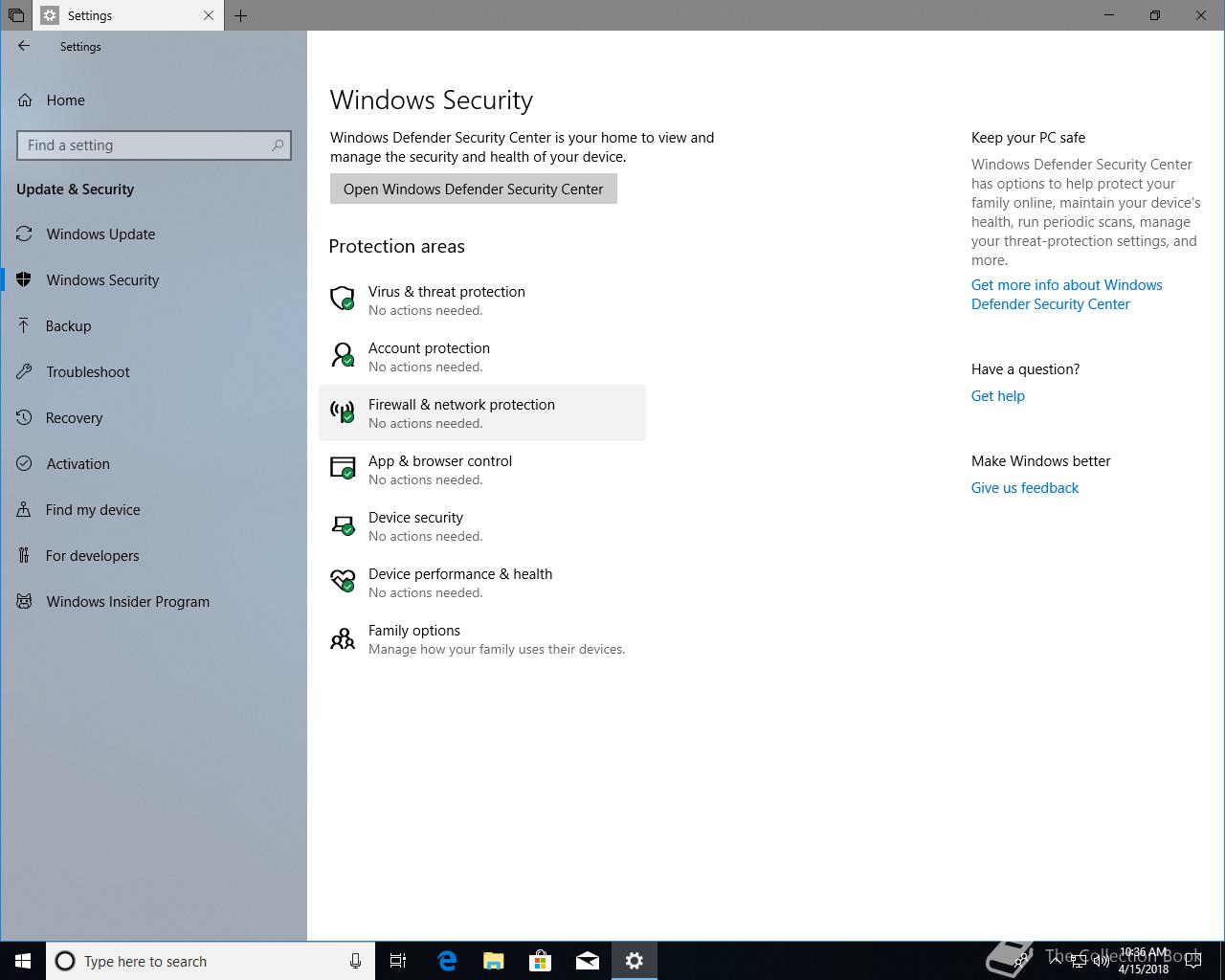Launch Microsoft Edge from the taskbar
1225x980 pixels.
pos(447,961)
